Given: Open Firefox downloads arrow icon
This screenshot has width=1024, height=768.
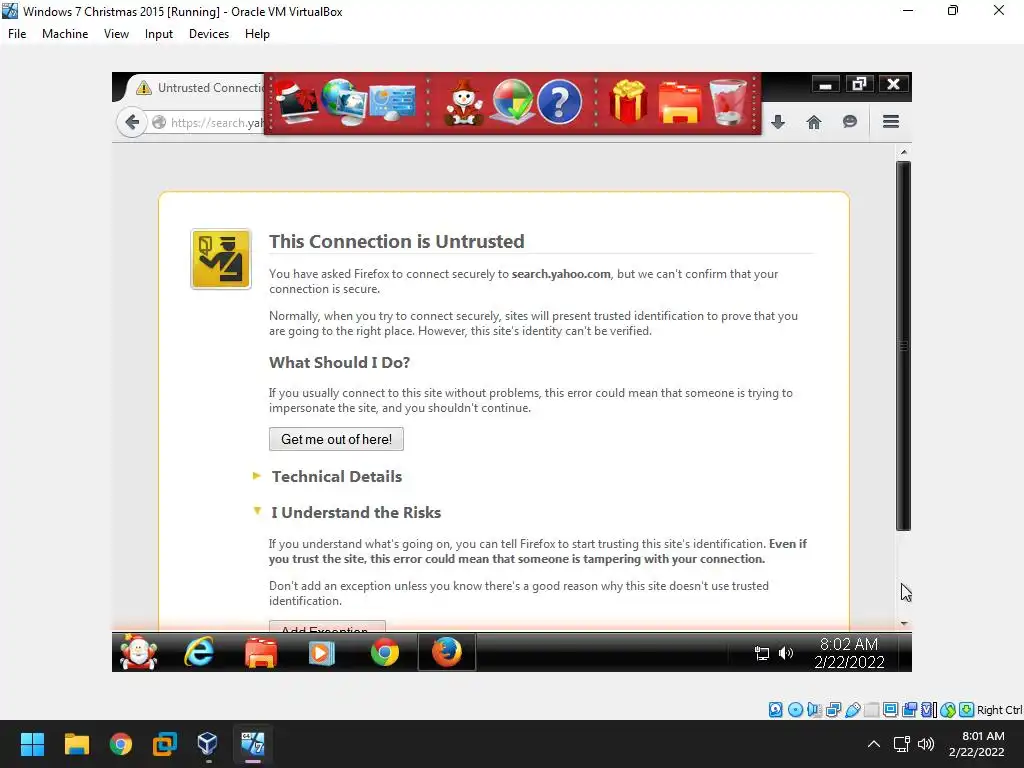Looking at the screenshot, I should click(x=778, y=122).
